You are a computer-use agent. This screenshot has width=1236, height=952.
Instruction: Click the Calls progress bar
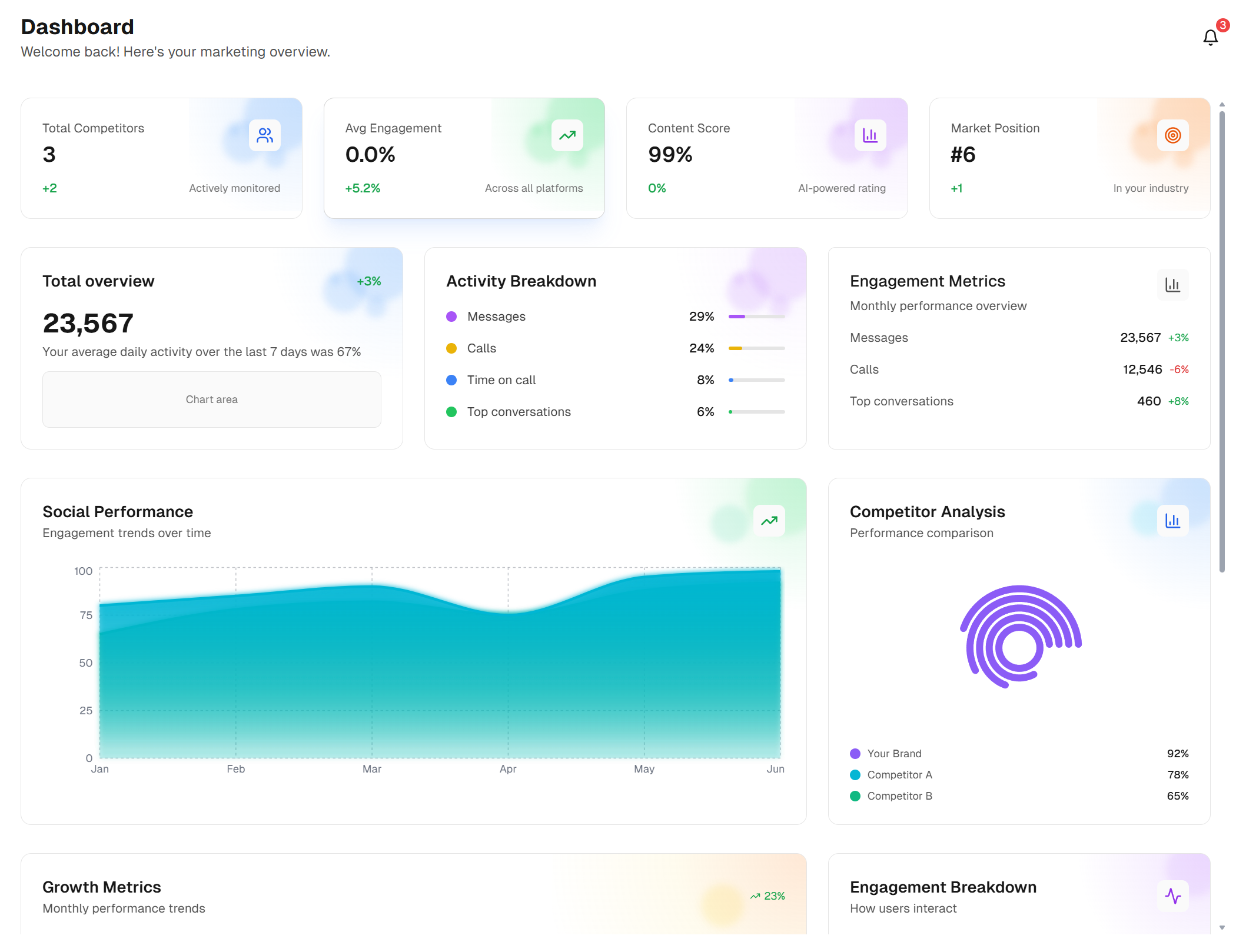[756, 348]
